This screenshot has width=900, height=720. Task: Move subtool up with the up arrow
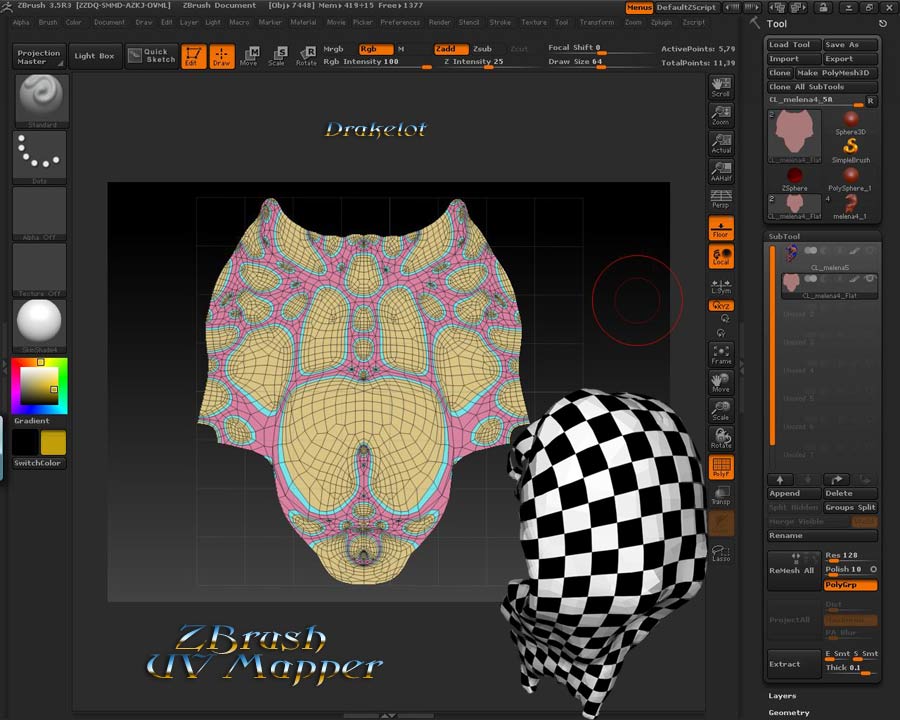click(x=780, y=479)
